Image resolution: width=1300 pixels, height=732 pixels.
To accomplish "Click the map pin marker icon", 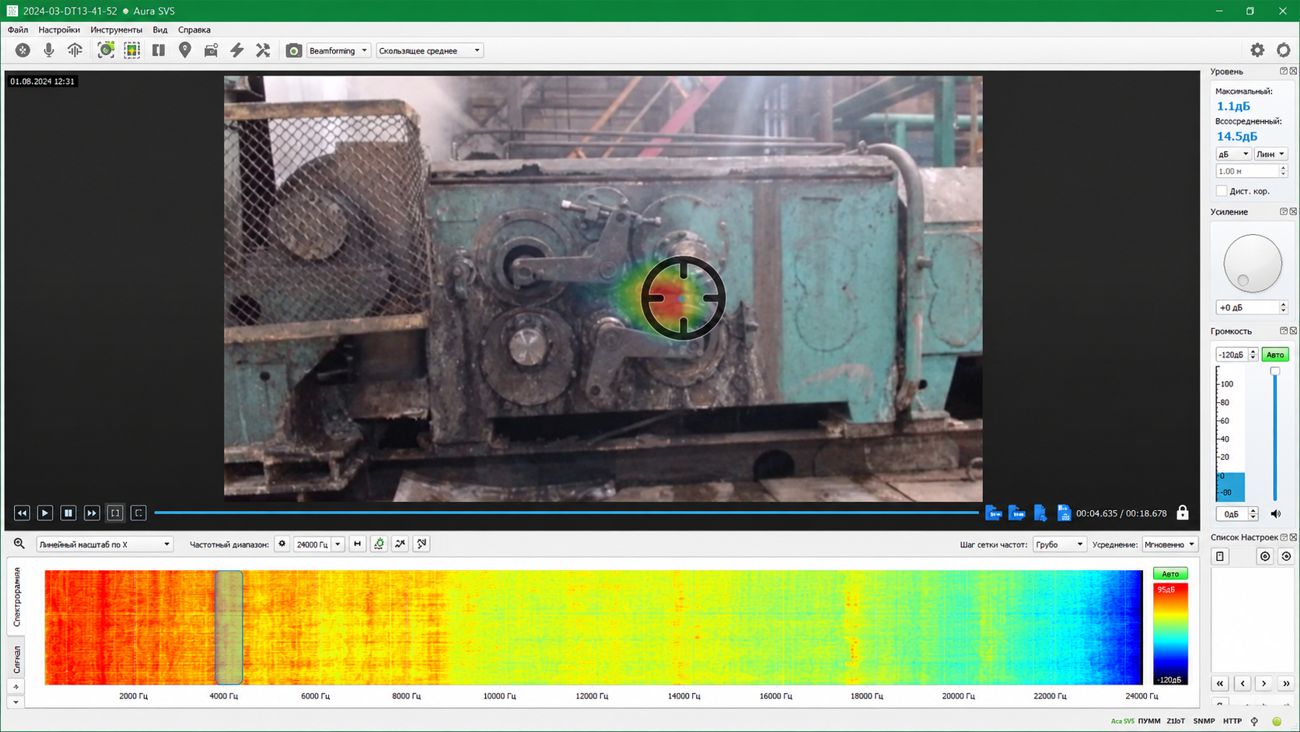I will (185, 50).
